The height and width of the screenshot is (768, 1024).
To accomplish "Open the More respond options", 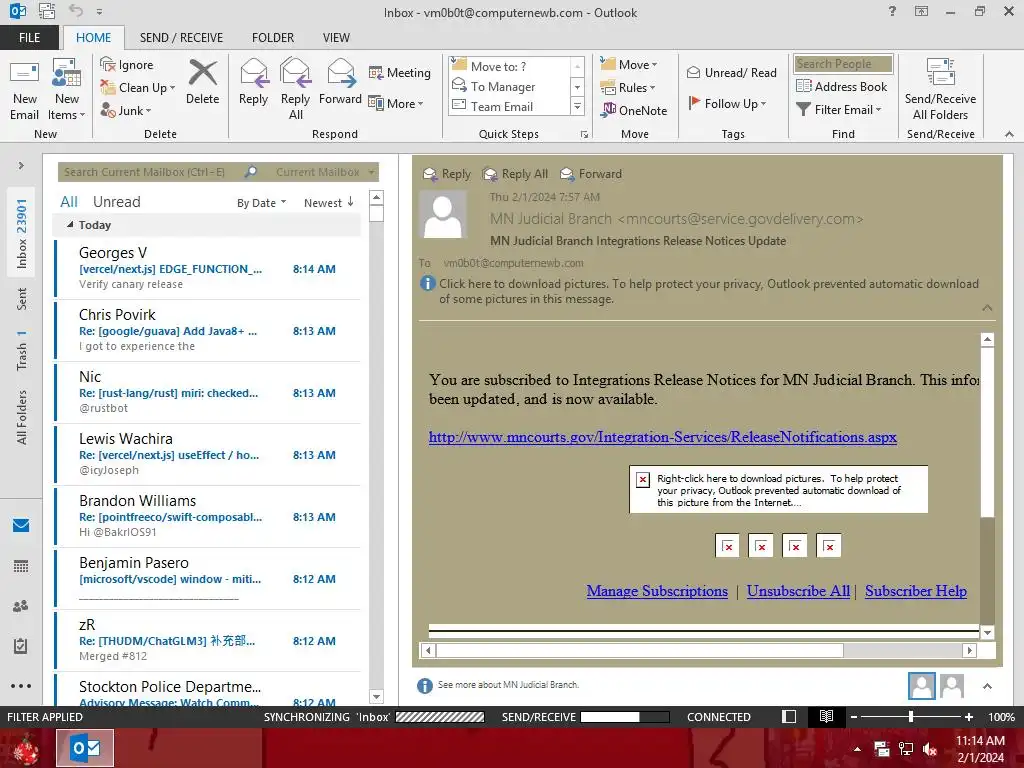I will (x=396, y=103).
